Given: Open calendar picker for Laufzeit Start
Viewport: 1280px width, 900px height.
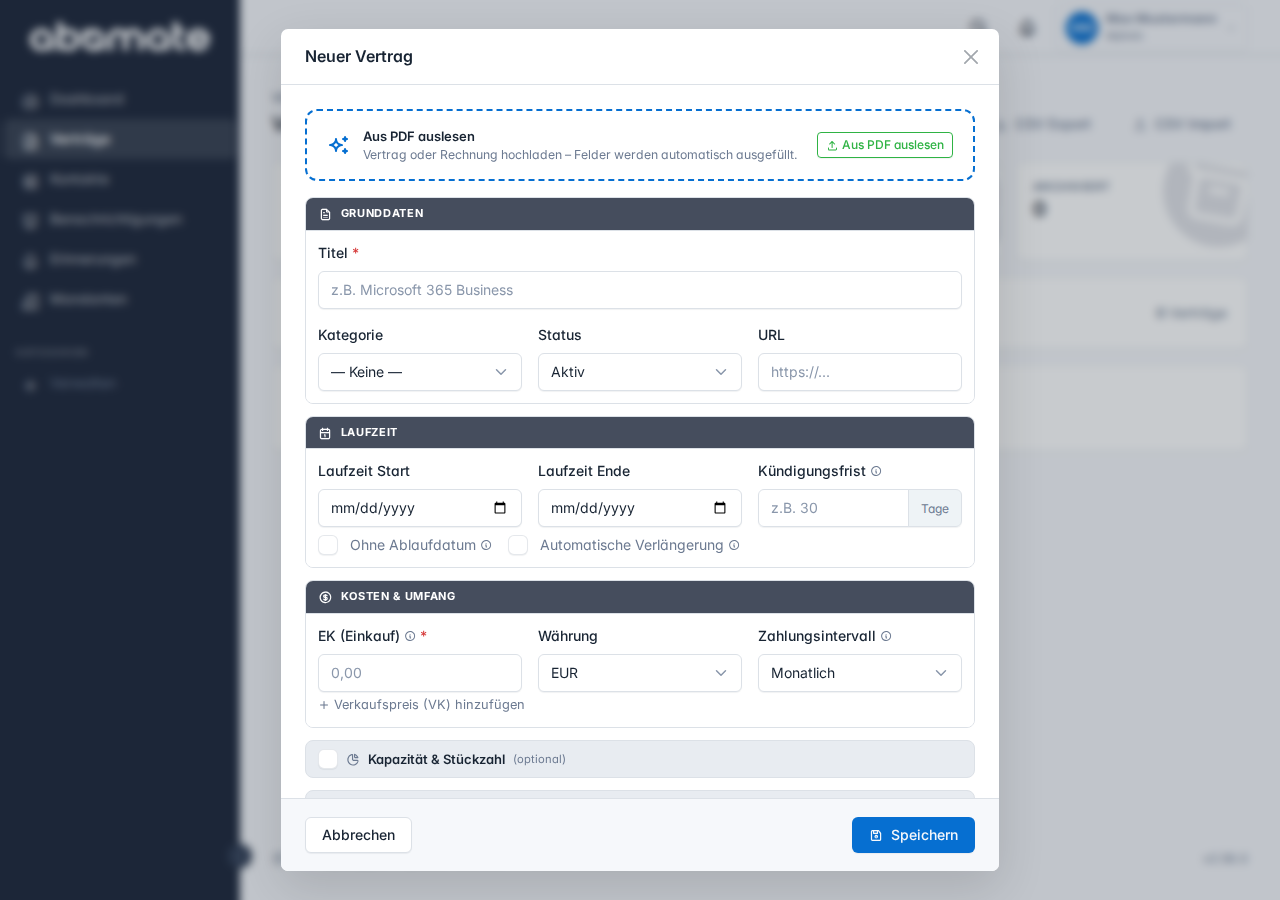Looking at the screenshot, I should point(500,508).
